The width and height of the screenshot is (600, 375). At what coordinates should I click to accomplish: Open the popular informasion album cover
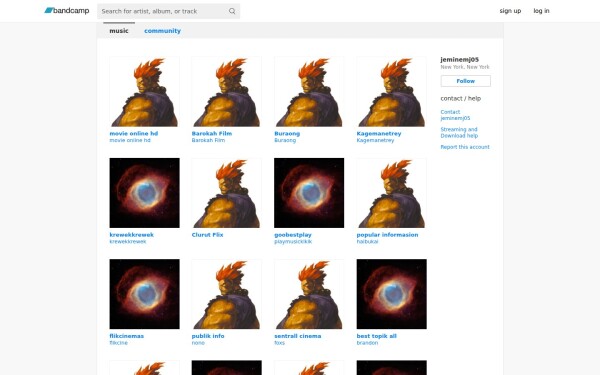click(x=391, y=193)
